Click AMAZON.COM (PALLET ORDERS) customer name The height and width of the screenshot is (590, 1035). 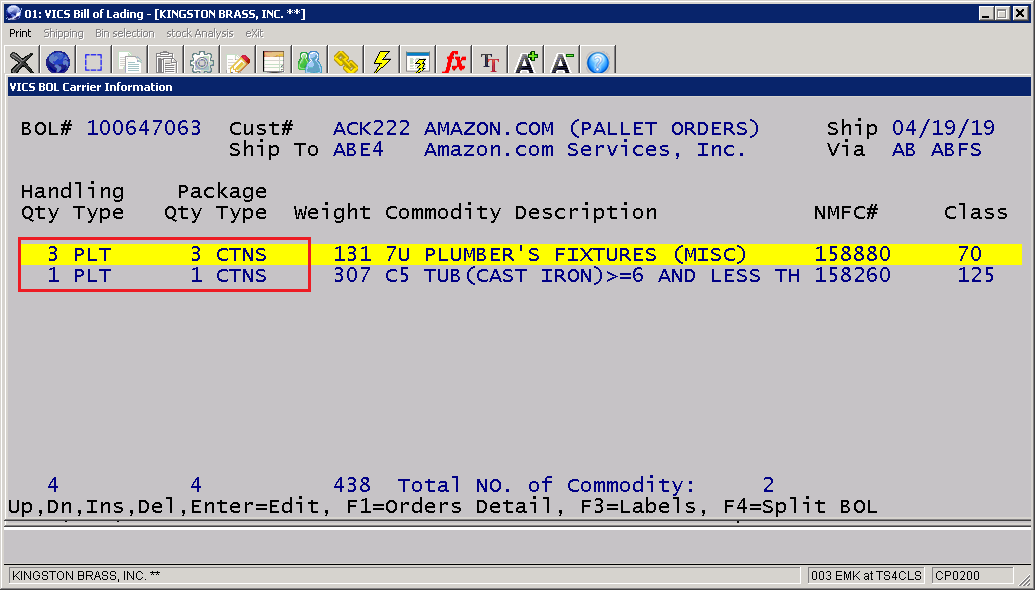tap(591, 128)
